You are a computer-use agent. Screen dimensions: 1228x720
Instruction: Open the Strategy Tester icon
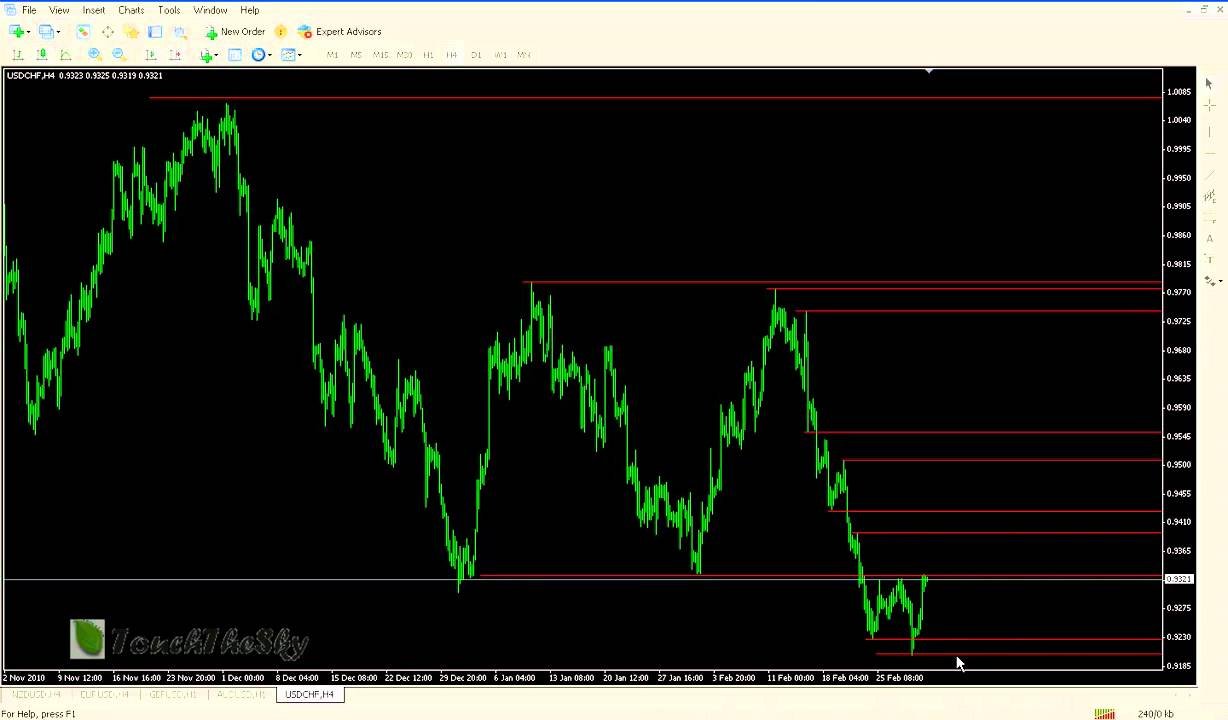179,32
